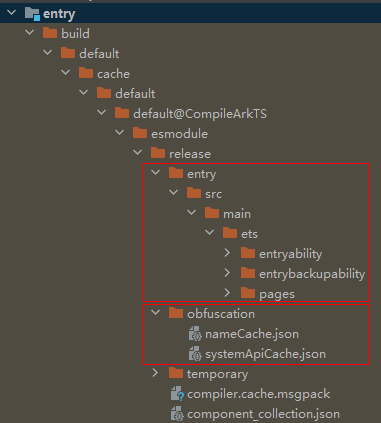Select the "obfuscation" folder label
Screen dimensions: 381x423
pos(221,314)
